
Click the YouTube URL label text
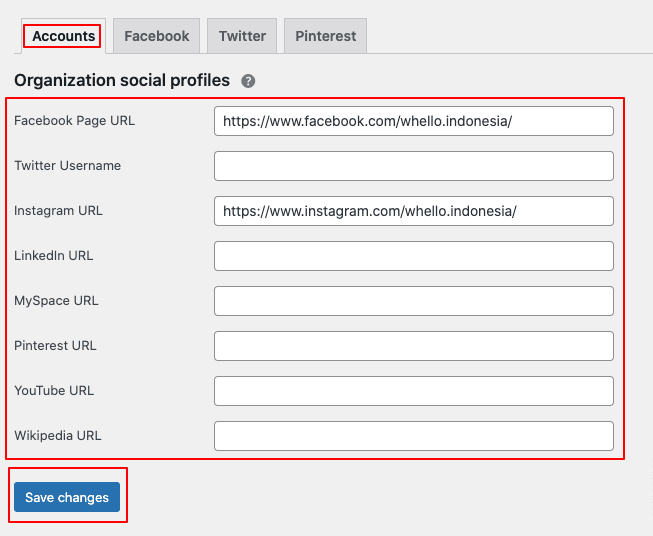coord(54,391)
